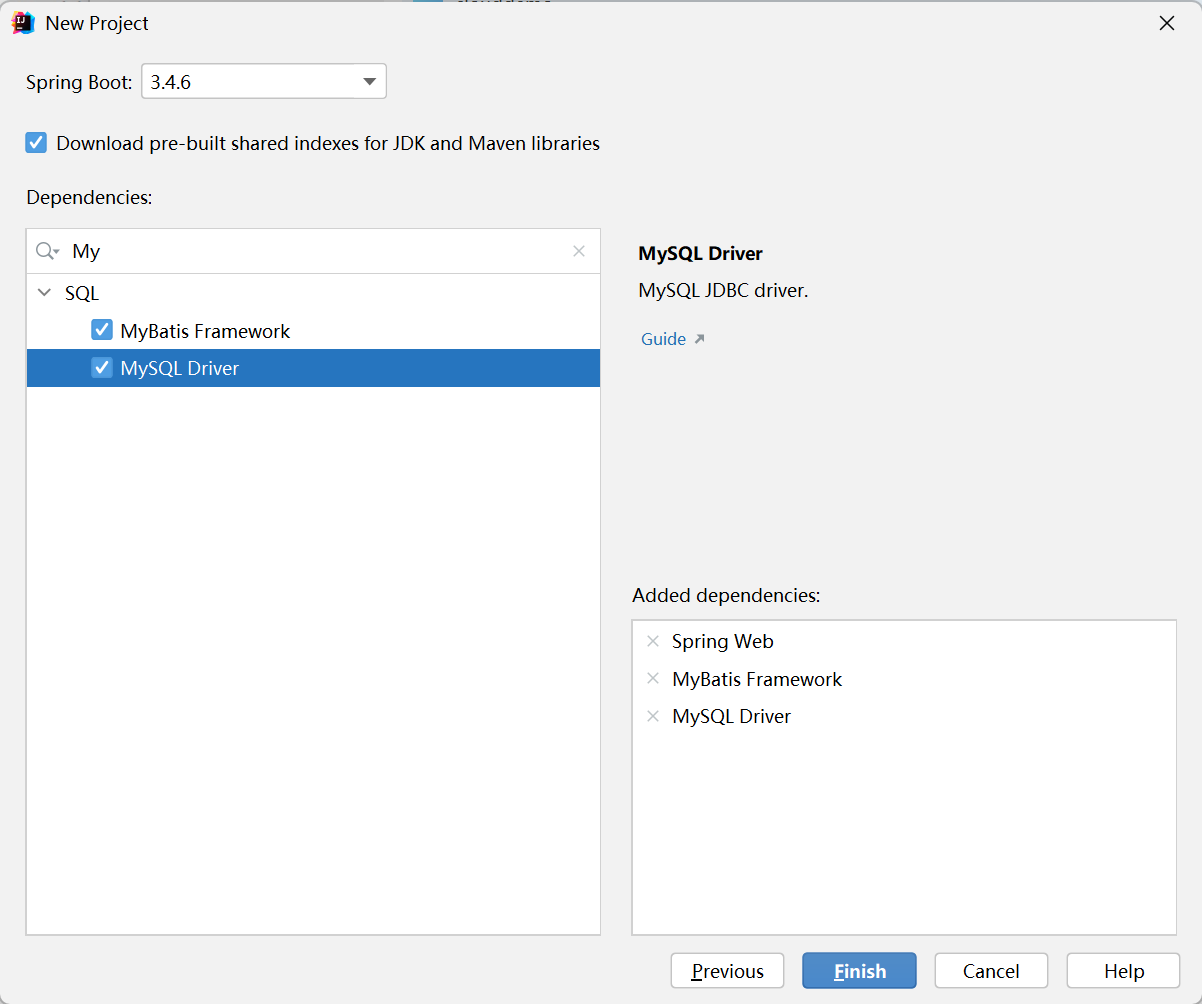Collapse the SQL category in dependency tree
This screenshot has height=1004, width=1202.
(43, 293)
